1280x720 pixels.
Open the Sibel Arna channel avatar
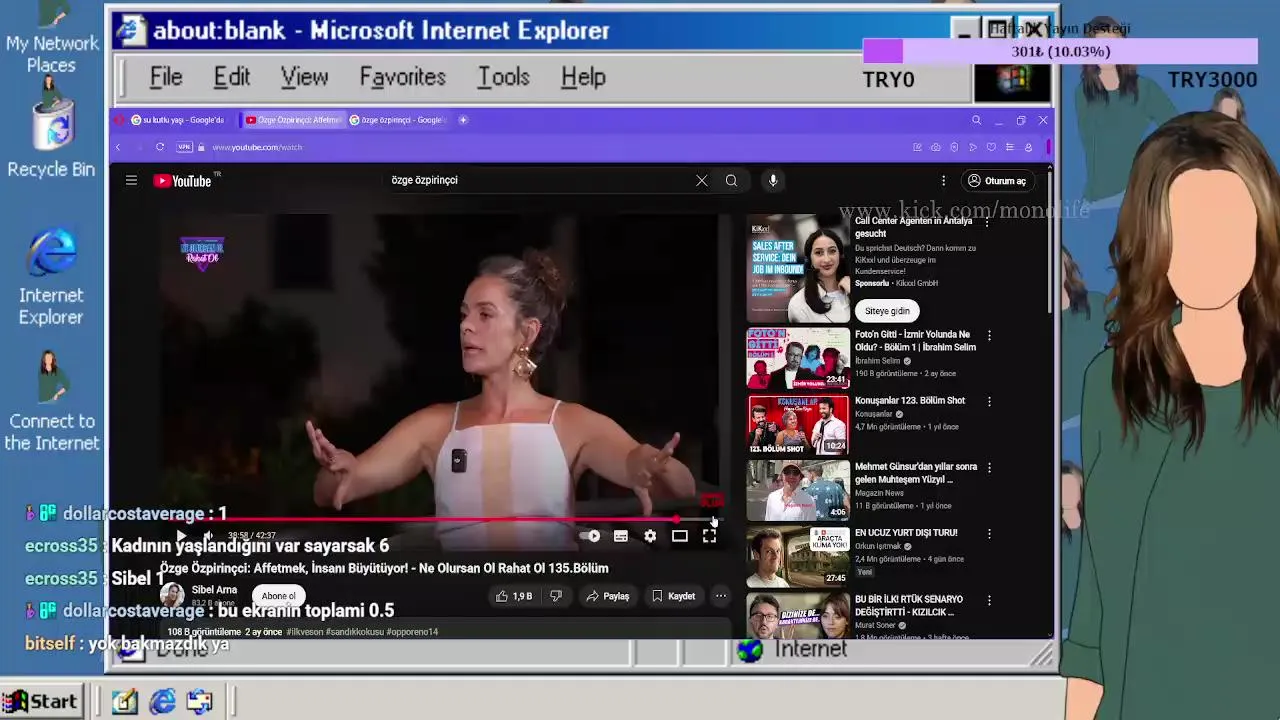pyautogui.click(x=172, y=595)
